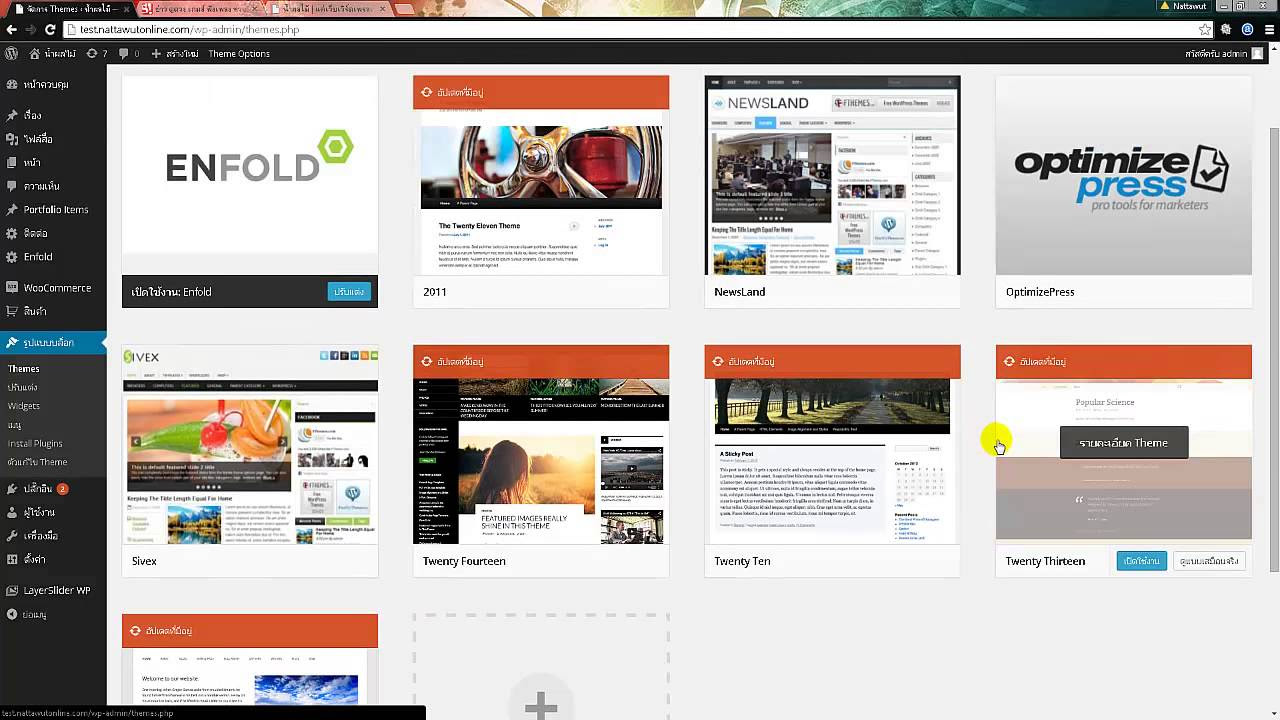The image size is (1280, 720).
Task: Click the update notice on Twenty Fourteen
Action: [541, 361]
